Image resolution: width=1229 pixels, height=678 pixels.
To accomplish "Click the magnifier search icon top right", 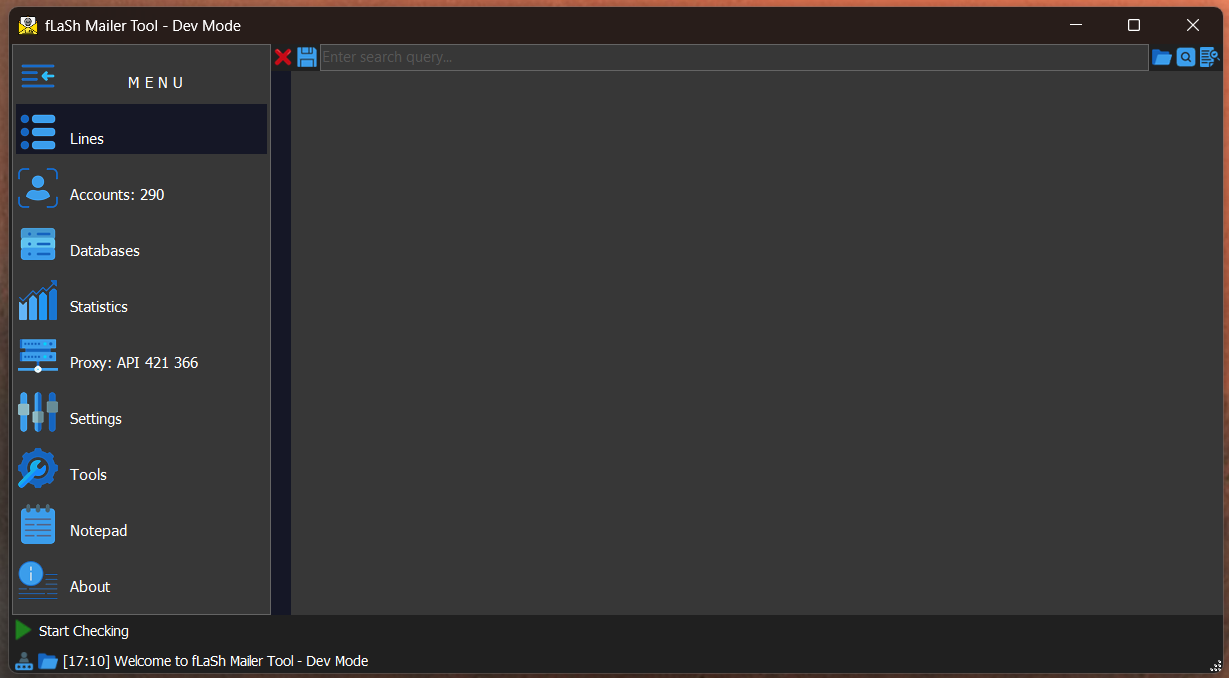I will 1186,57.
